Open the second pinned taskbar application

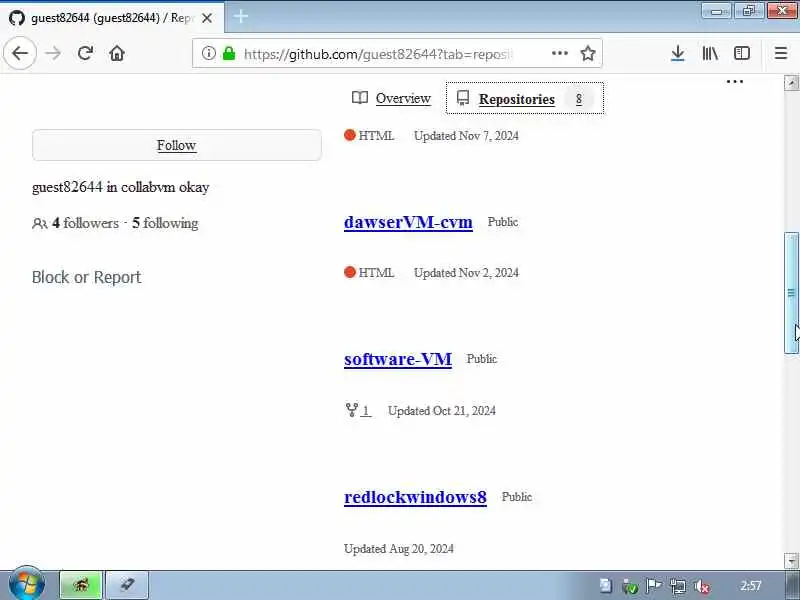(x=127, y=585)
